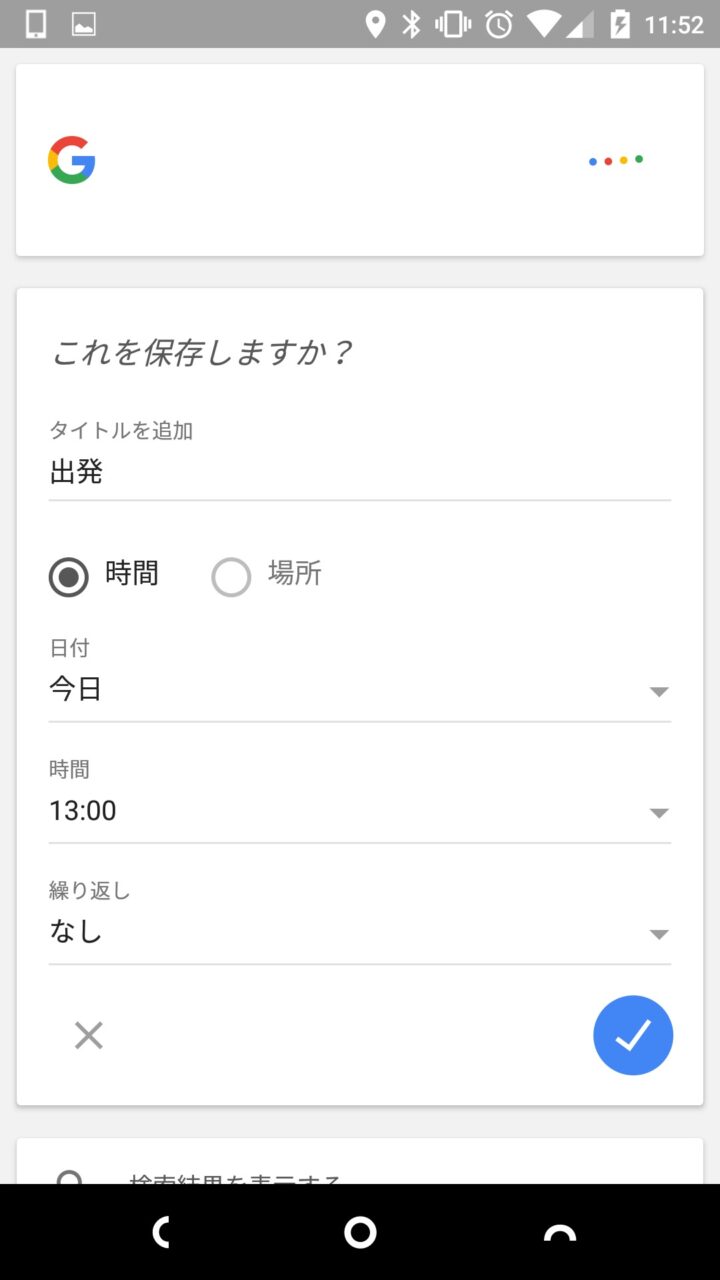Tap the location pin status icon
720x1280 pixels.
(x=375, y=24)
